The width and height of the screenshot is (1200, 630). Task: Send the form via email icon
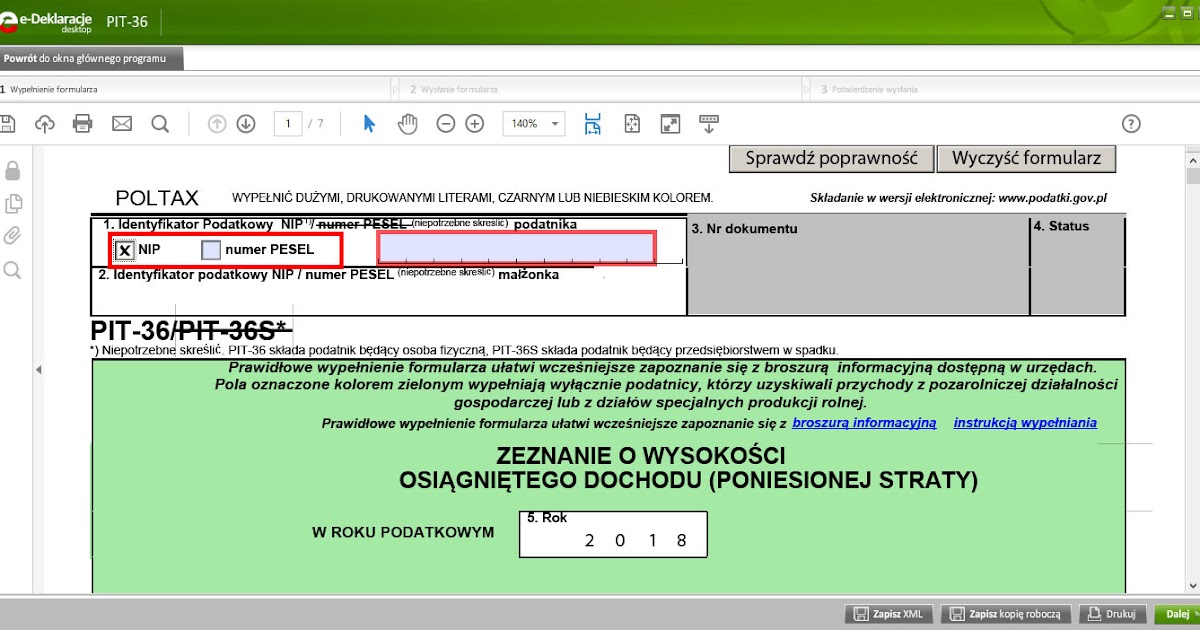121,123
